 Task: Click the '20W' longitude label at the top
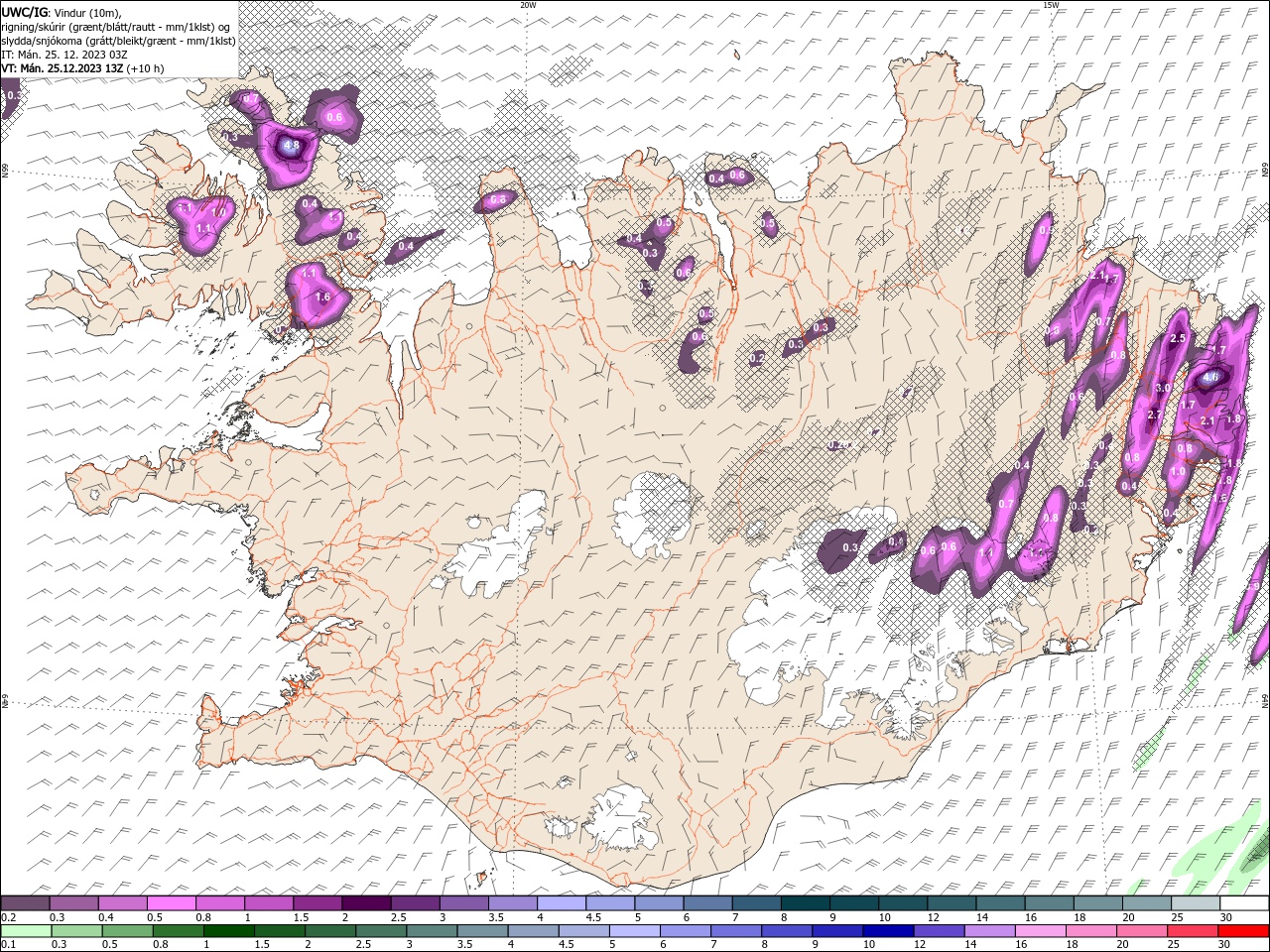(528, 5)
